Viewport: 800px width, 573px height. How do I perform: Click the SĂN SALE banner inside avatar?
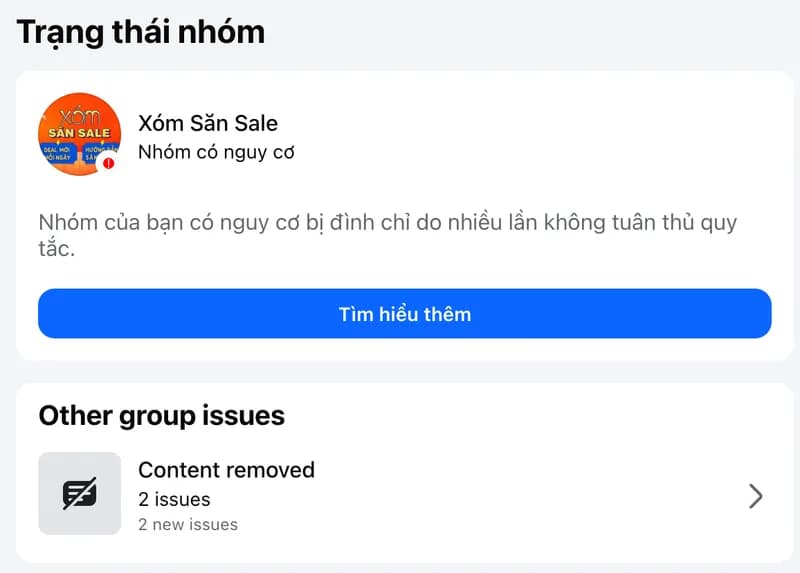pos(80,132)
